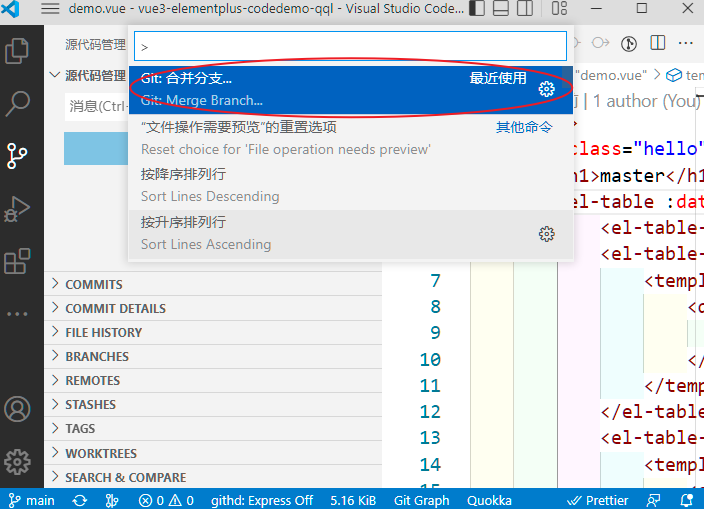Expand the WORKTREES section

click(x=213, y=453)
